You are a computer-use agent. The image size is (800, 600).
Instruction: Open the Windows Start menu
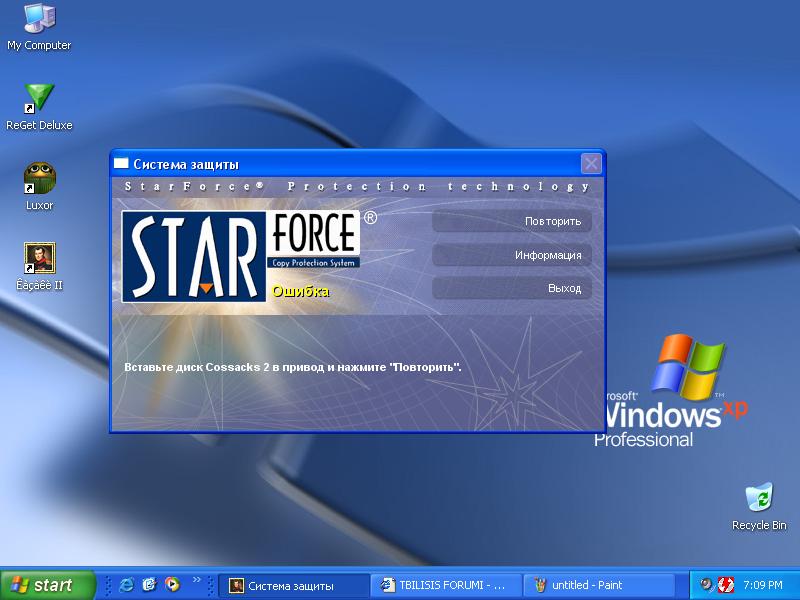(47, 585)
